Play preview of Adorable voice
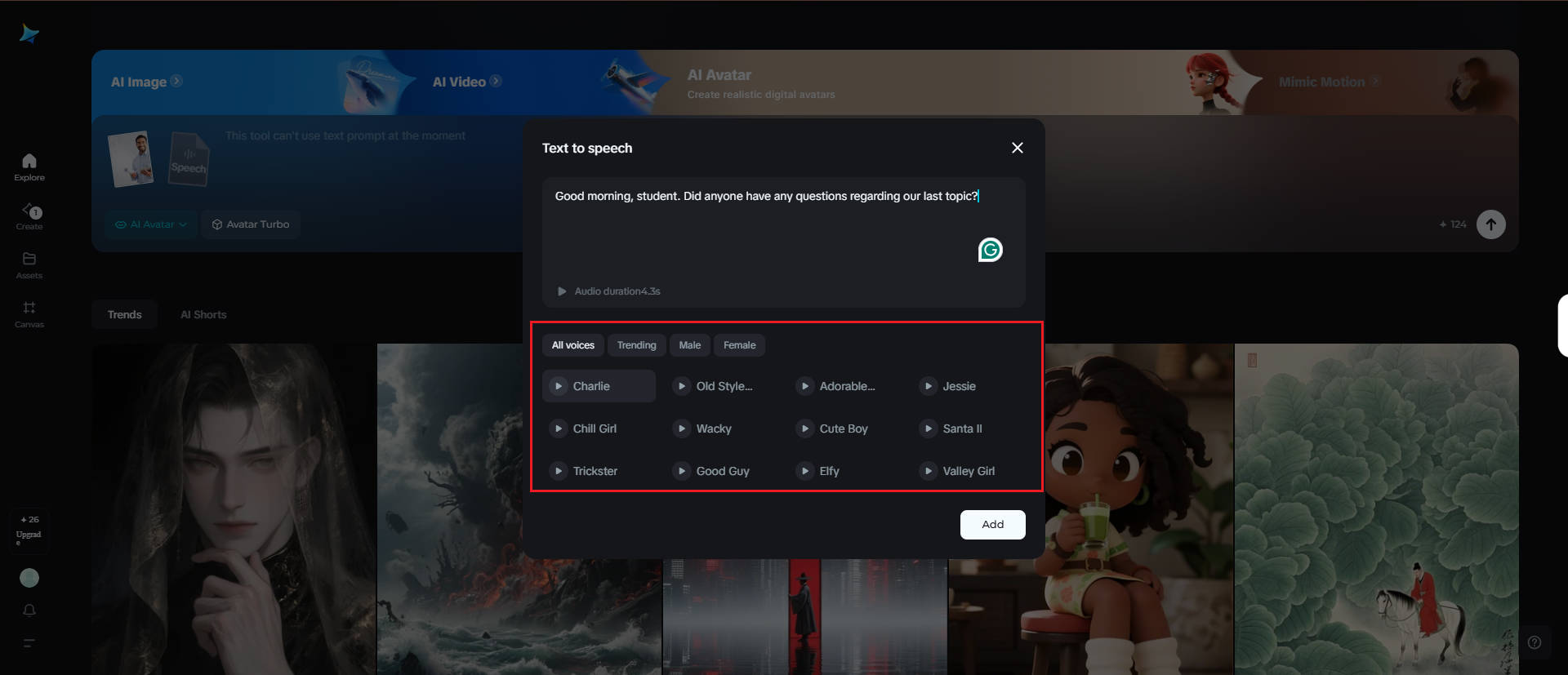Viewport: 1568px width, 675px height. pos(805,386)
